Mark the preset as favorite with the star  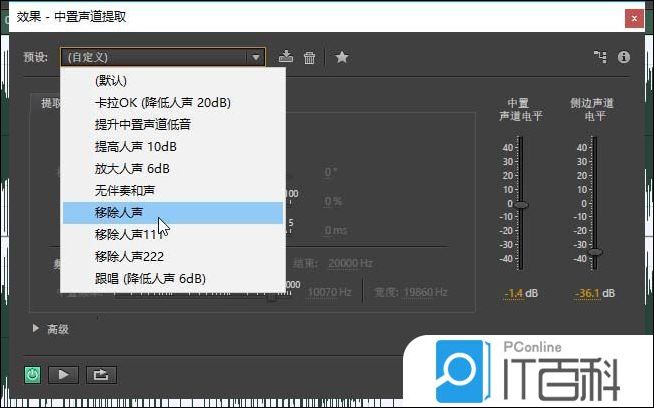click(x=341, y=57)
